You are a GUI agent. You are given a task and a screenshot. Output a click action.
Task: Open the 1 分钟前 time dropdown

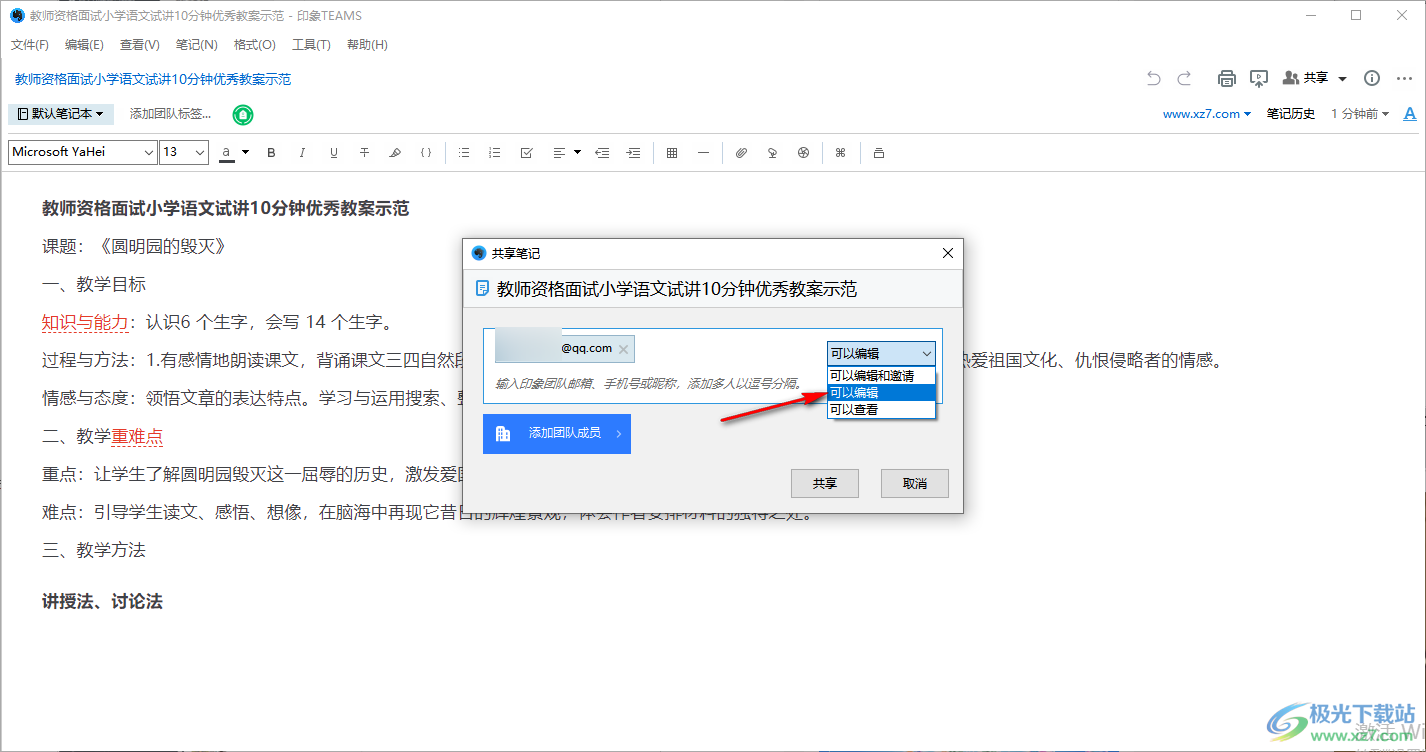coord(1360,114)
